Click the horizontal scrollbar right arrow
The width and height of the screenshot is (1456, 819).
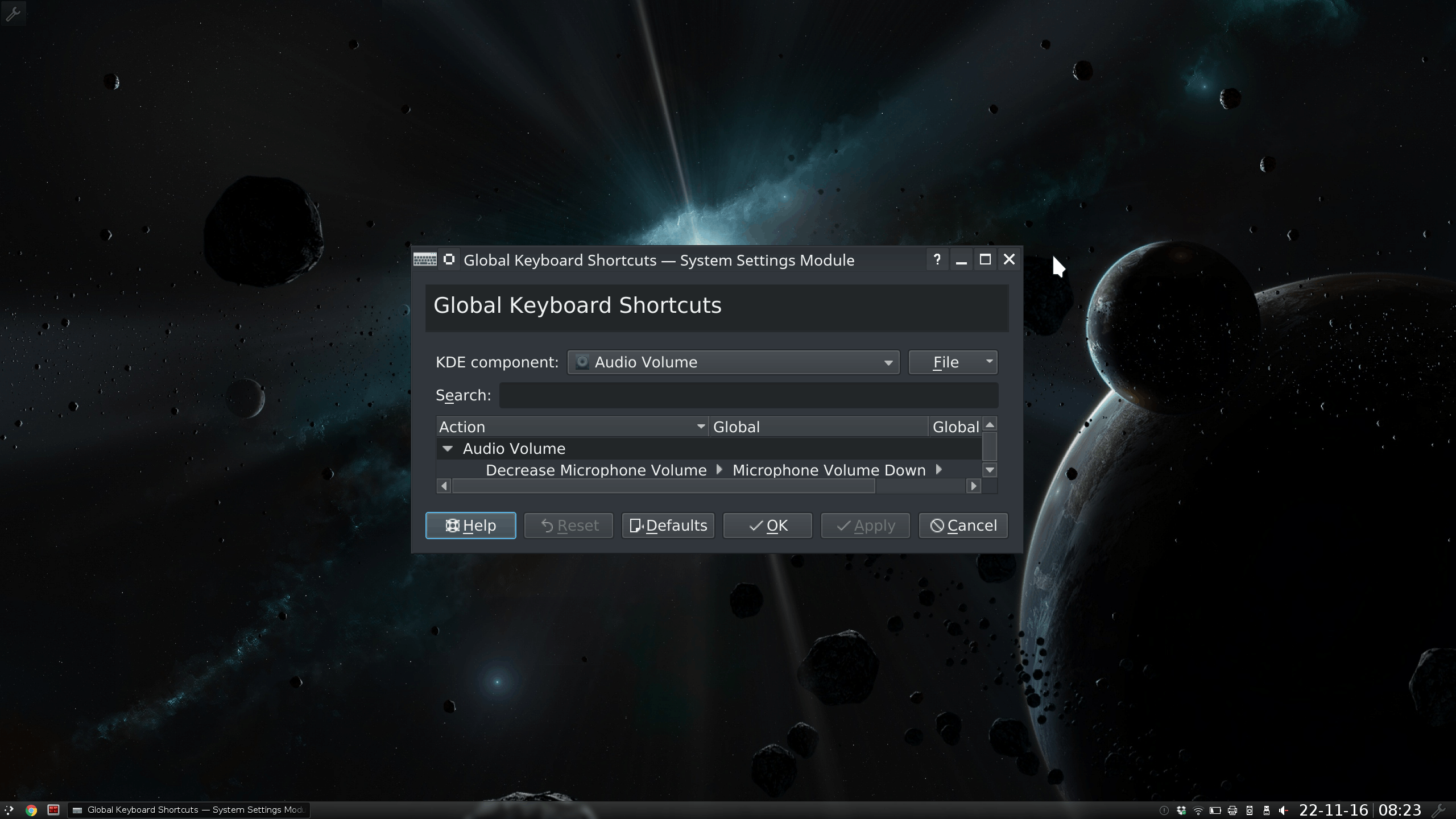coord(974,486)
